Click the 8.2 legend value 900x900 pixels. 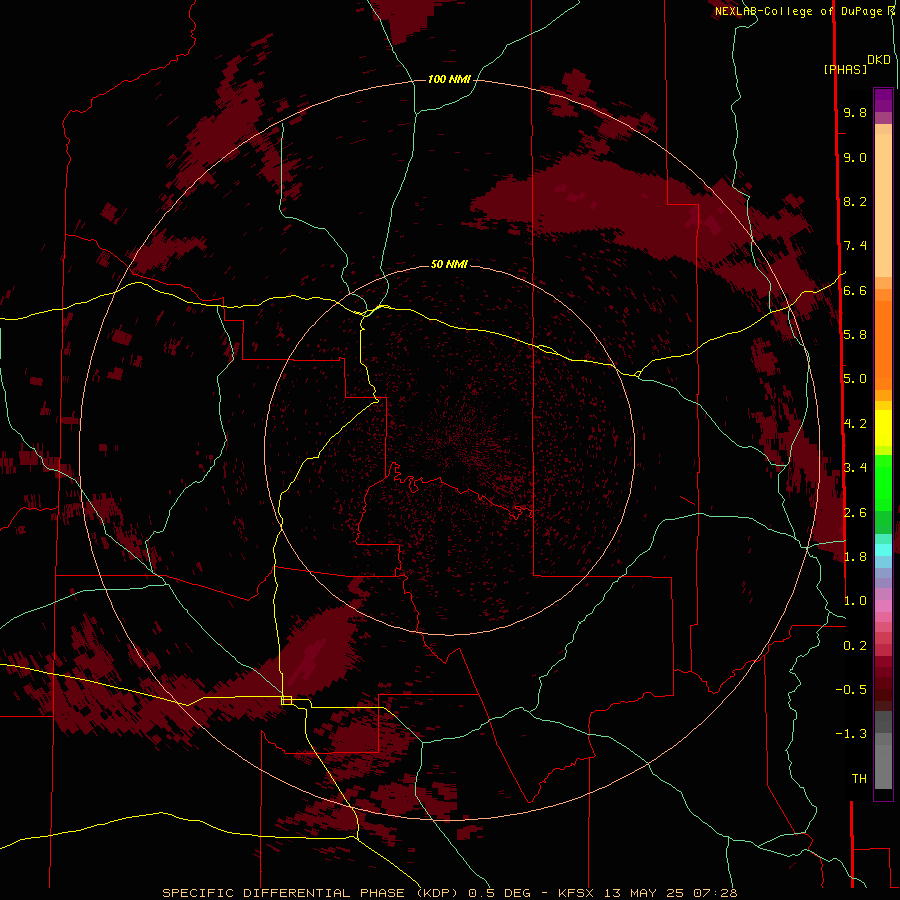click(855, 201)
